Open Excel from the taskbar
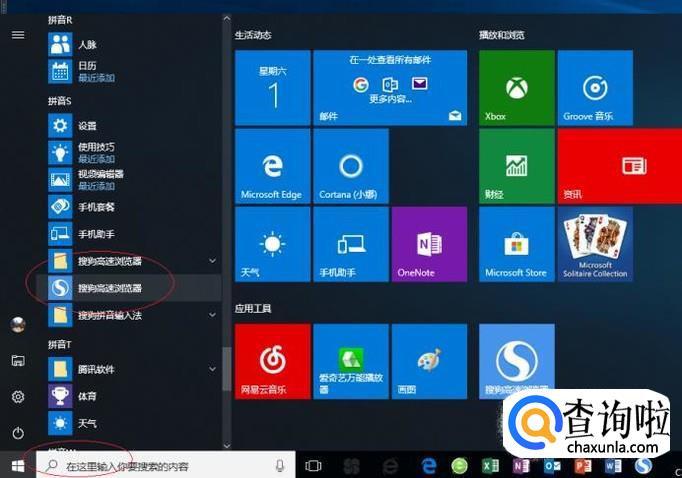The height and width of the screenshot is (478, 682). (x=490, y=466)
